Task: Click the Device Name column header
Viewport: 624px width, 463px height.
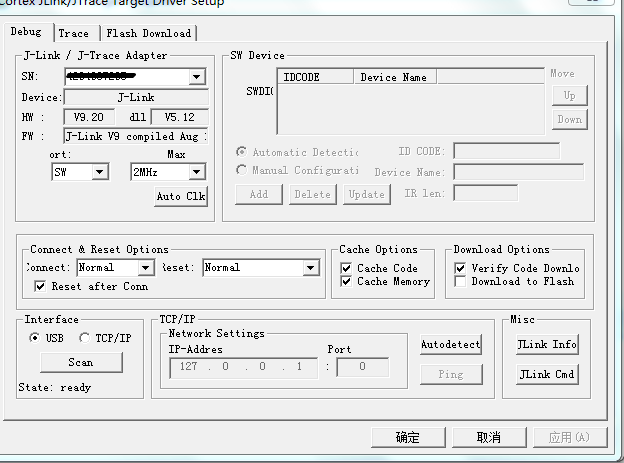Action: [x=395, y=77]
